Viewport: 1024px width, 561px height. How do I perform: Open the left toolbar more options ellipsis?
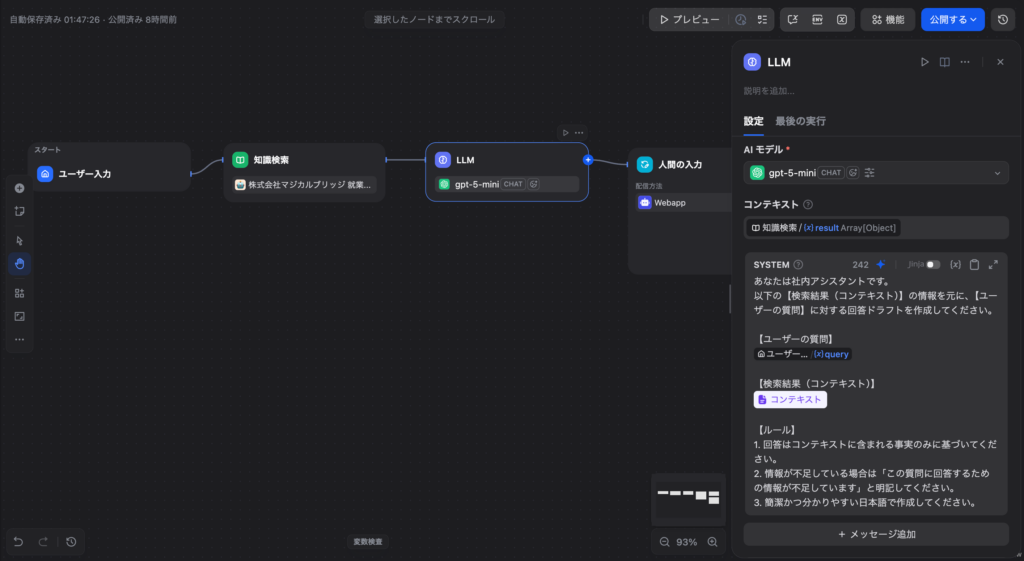click(20, 340)
